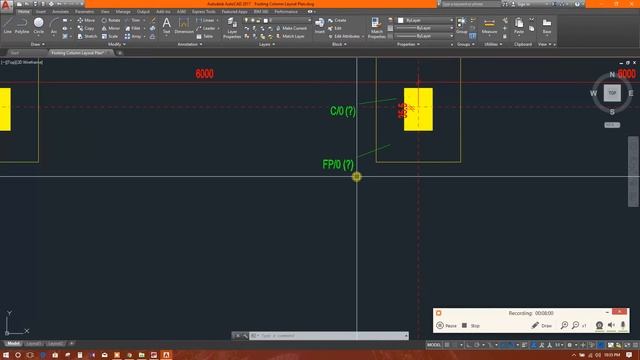The height and width of the screenshot is (360, 640).
Task: Select the Polyline tool
Action: 22,25
